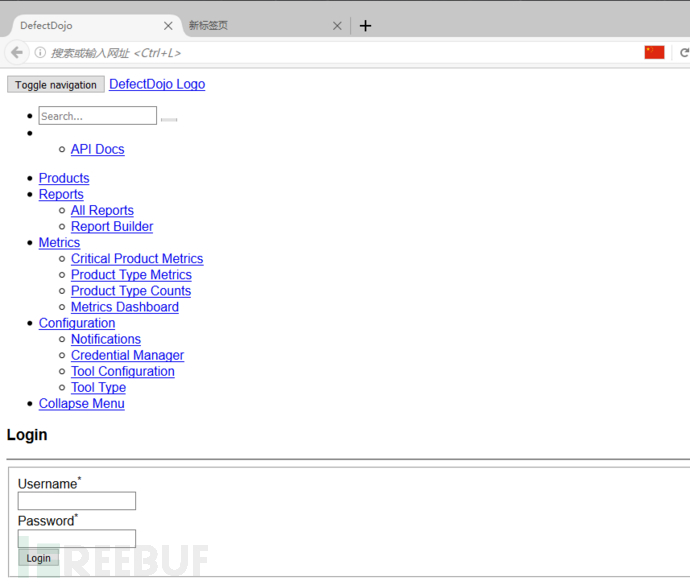Click the Username input field
Screen dimensions: 690x585
77,501
